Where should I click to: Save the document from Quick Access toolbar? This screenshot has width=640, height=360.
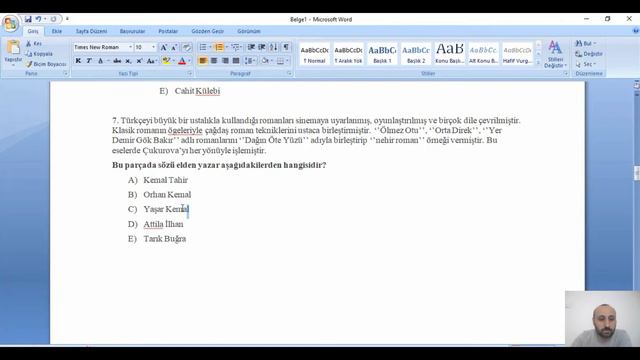pyautogui.click(x=28, y=19)
